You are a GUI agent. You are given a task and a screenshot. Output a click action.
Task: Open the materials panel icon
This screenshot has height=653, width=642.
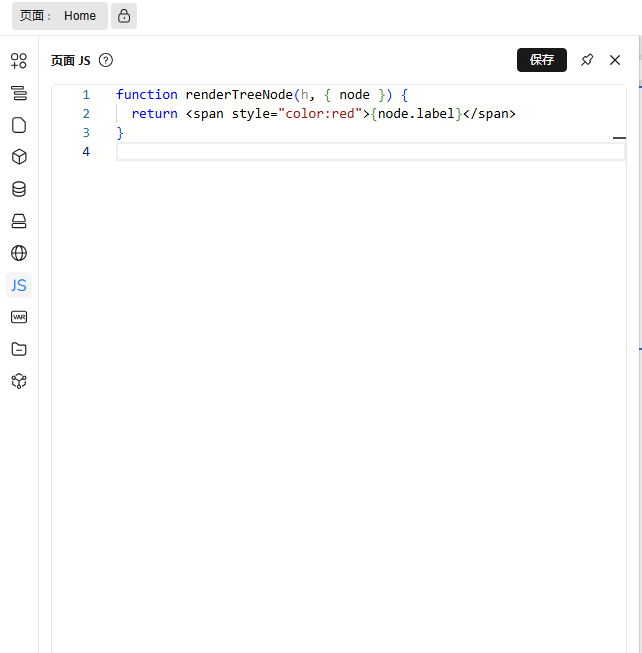click(19, 61)
